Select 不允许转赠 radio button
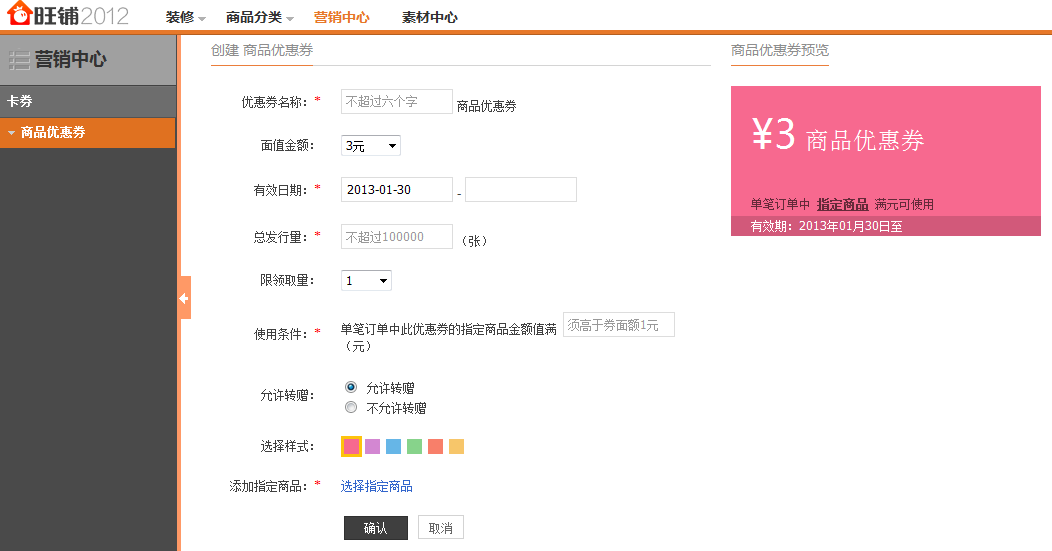The width and height of the screenshot is (1052, 551). click(x=351, y=407)
